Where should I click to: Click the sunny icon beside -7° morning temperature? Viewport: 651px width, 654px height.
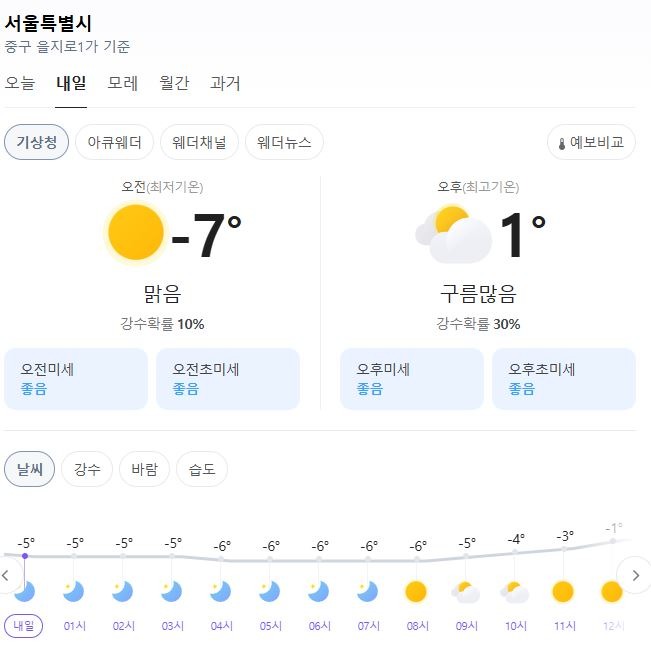136,232
